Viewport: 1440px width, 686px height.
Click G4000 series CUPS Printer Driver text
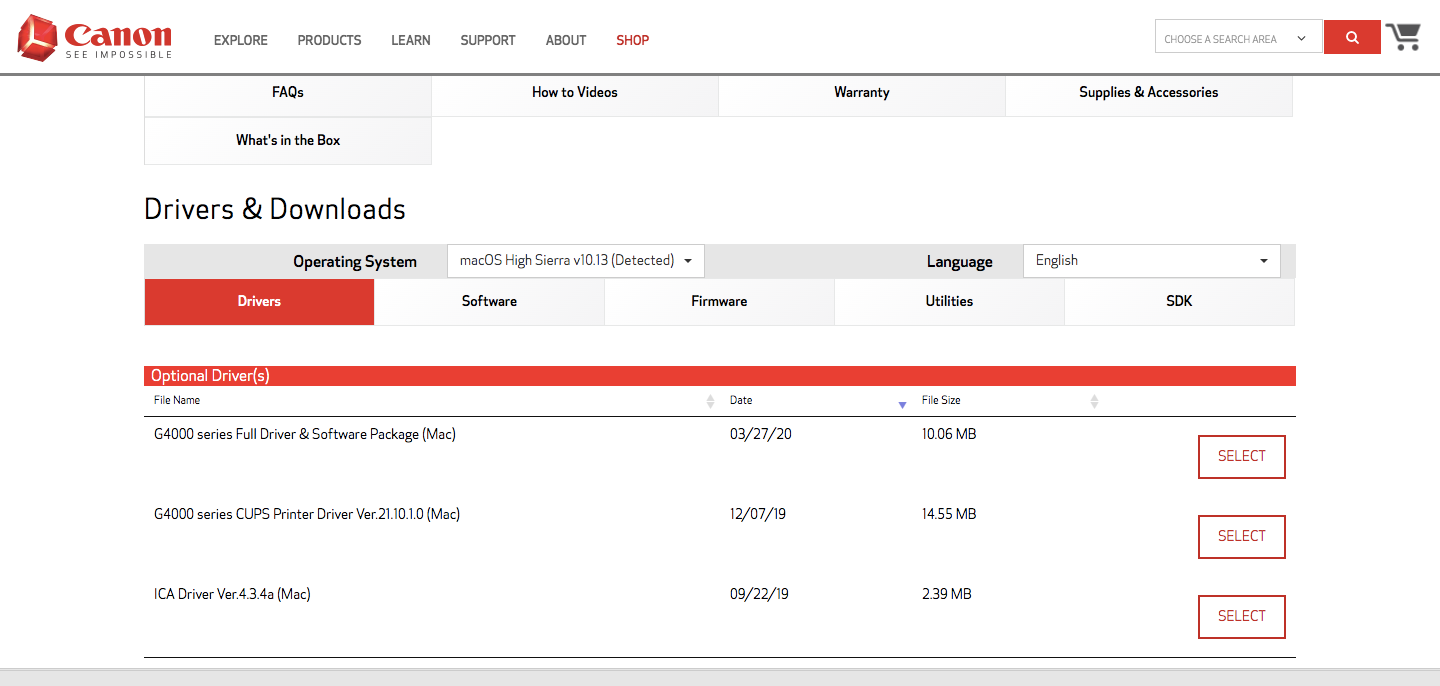point(307,515)
